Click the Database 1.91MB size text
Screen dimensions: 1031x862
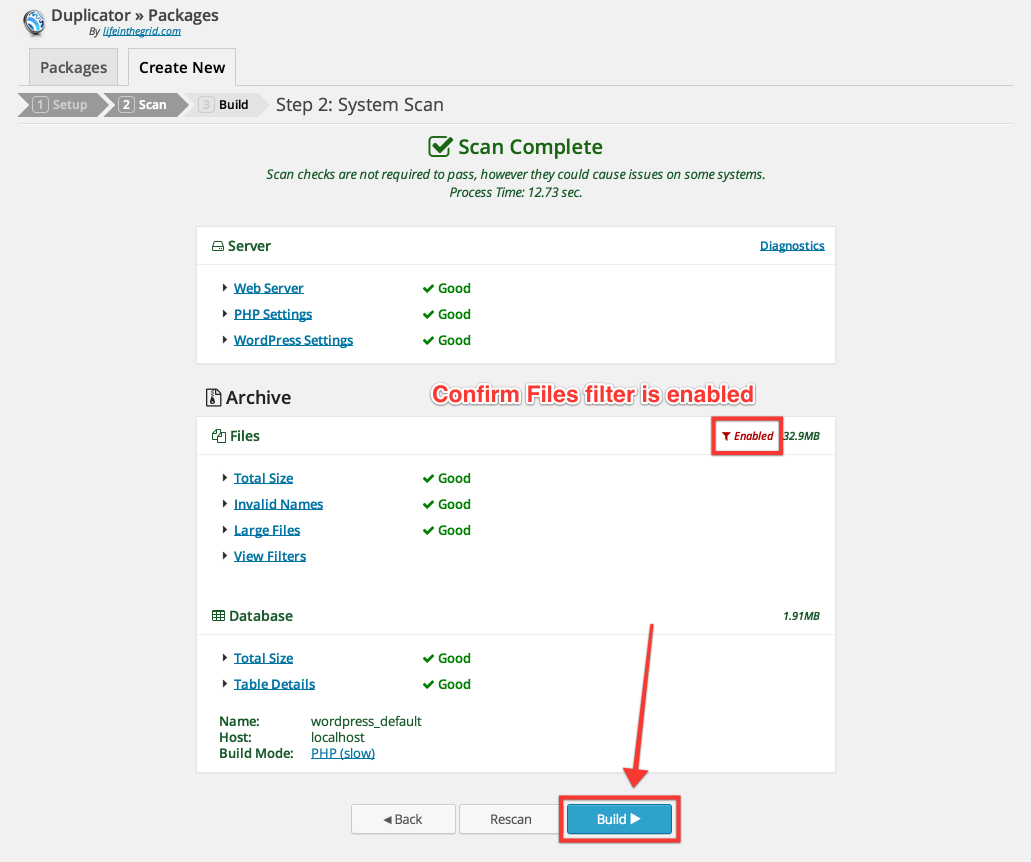(802, 616)
